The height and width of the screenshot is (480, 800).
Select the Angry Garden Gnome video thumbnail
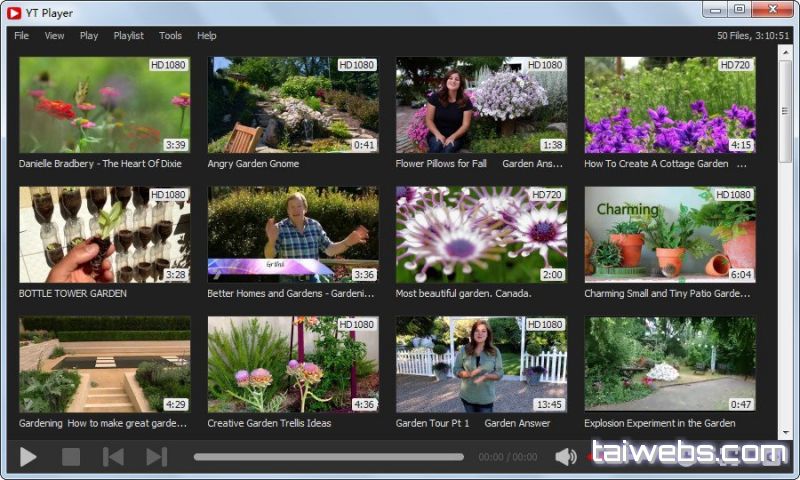(293, 104)
